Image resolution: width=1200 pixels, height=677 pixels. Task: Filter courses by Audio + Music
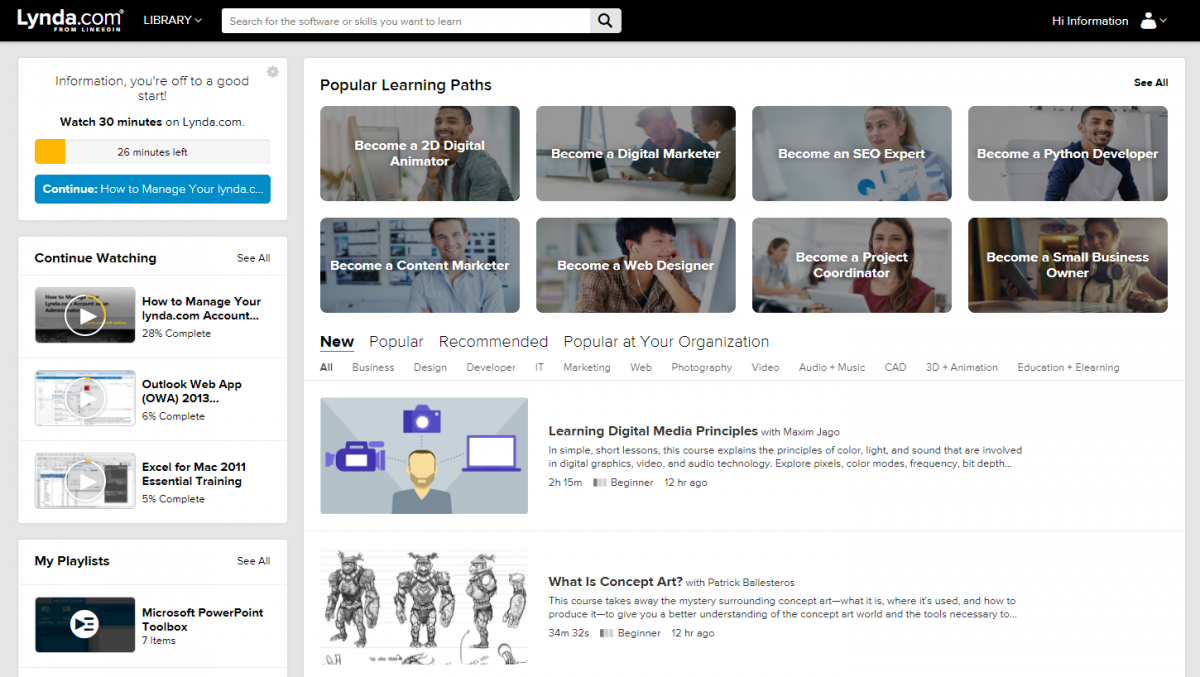click(832, 367)
